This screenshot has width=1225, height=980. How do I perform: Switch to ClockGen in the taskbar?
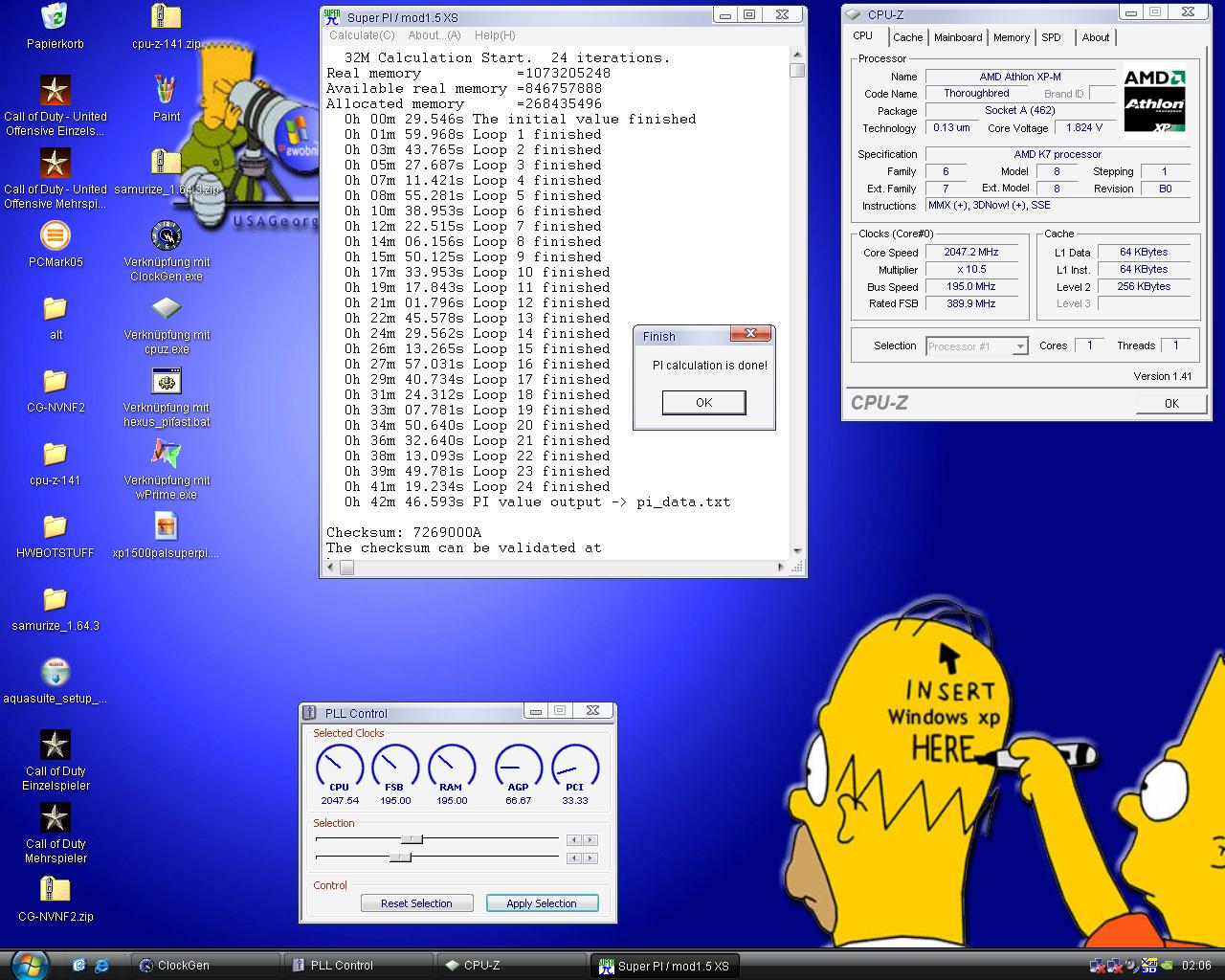[204, 965]
